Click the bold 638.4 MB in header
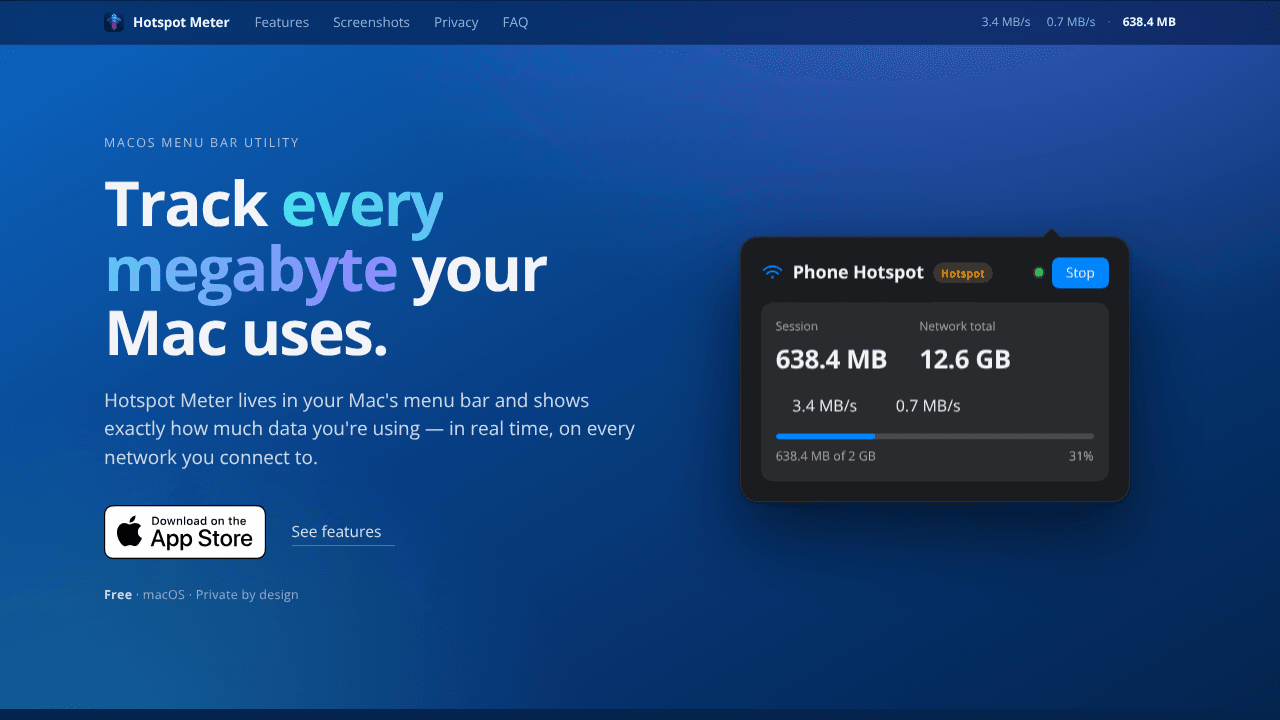Screen dimensions: 1280x720 click(x=1149, y=22)
